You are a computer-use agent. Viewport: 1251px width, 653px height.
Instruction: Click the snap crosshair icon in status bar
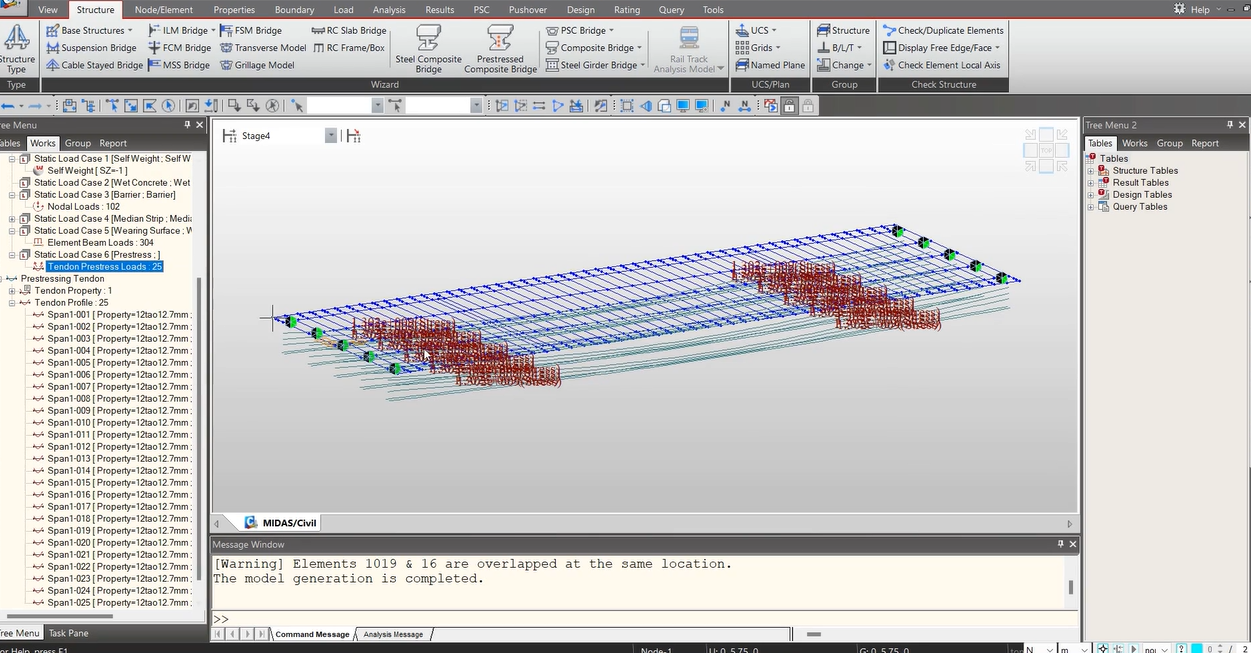click(x=1103, y=648)
